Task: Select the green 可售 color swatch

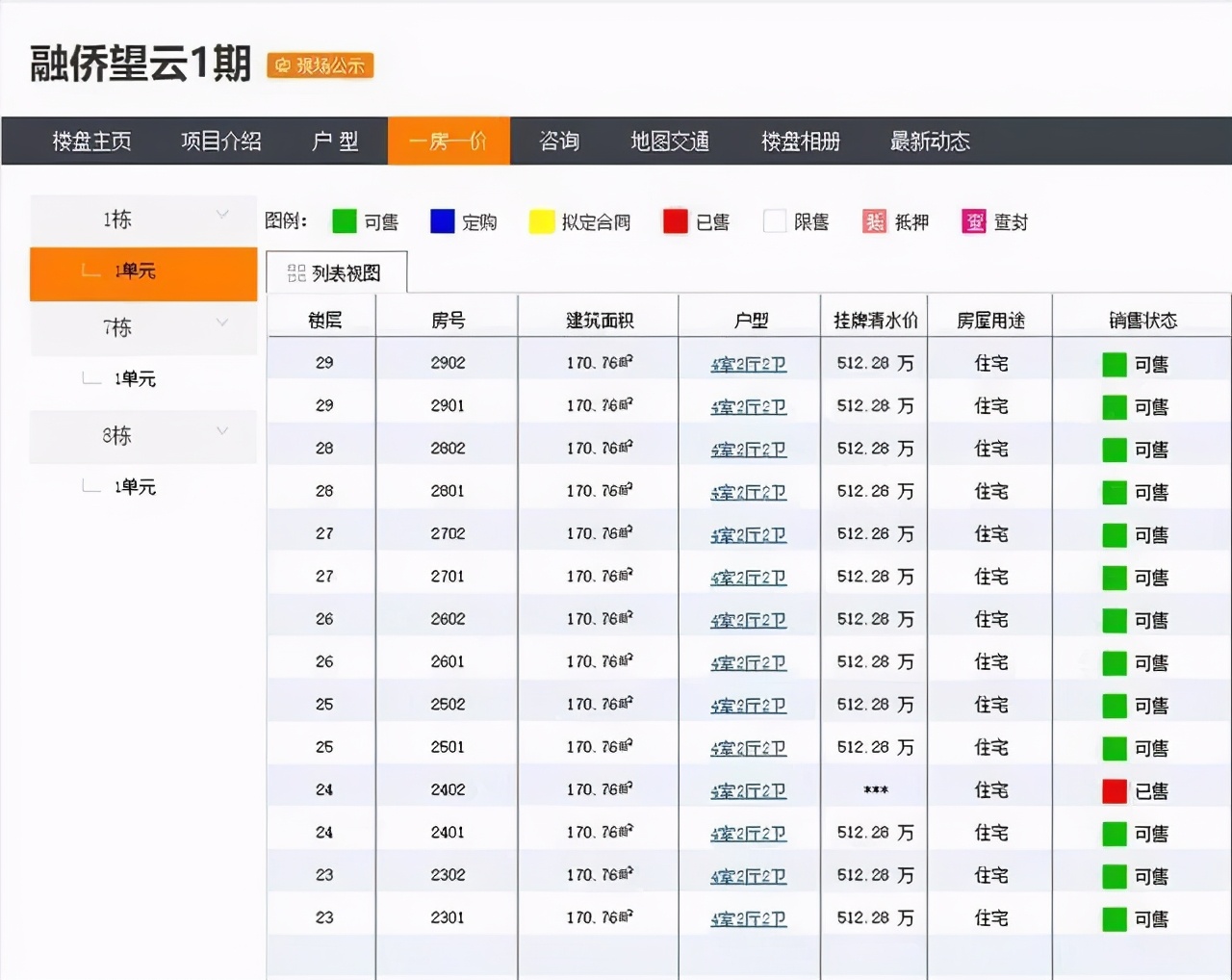Action: 344,220
